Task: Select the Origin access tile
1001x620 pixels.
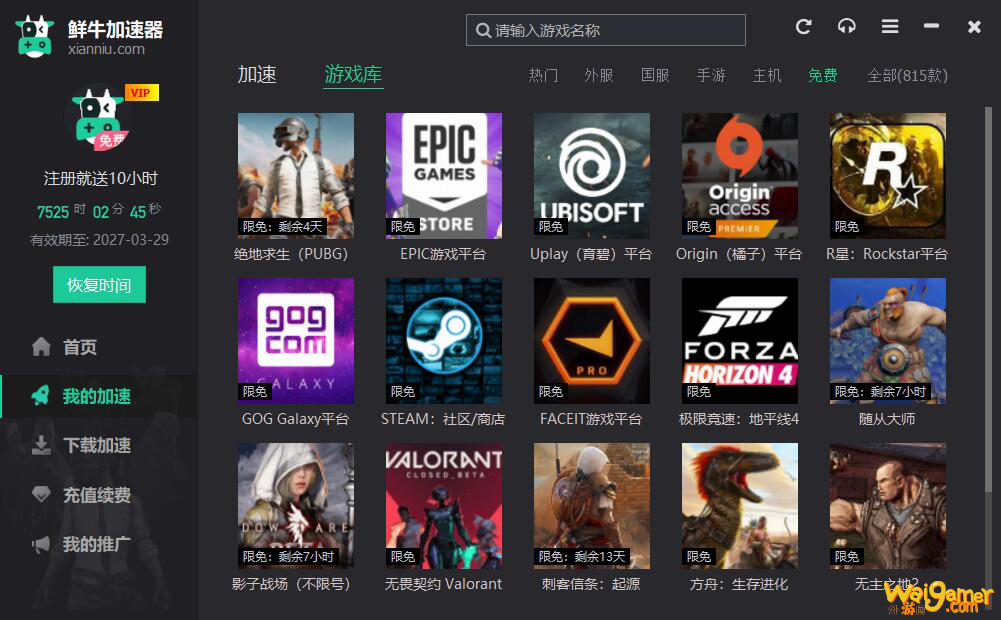Action: (x=740, y=176)
